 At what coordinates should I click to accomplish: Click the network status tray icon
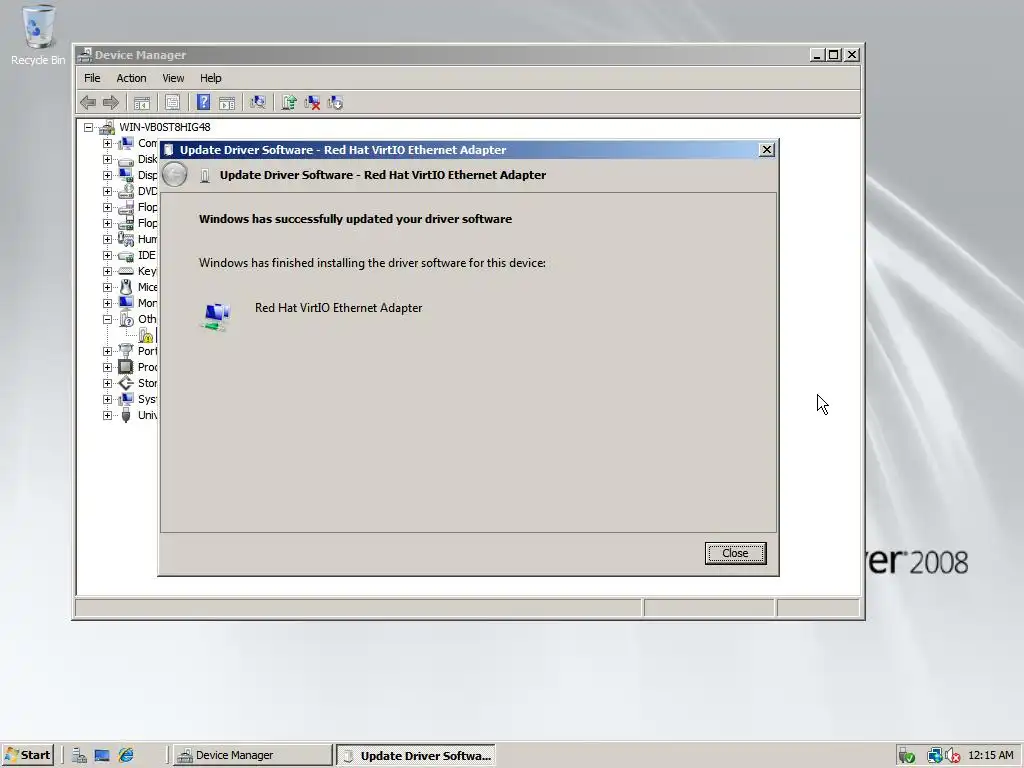click(935, 756)
